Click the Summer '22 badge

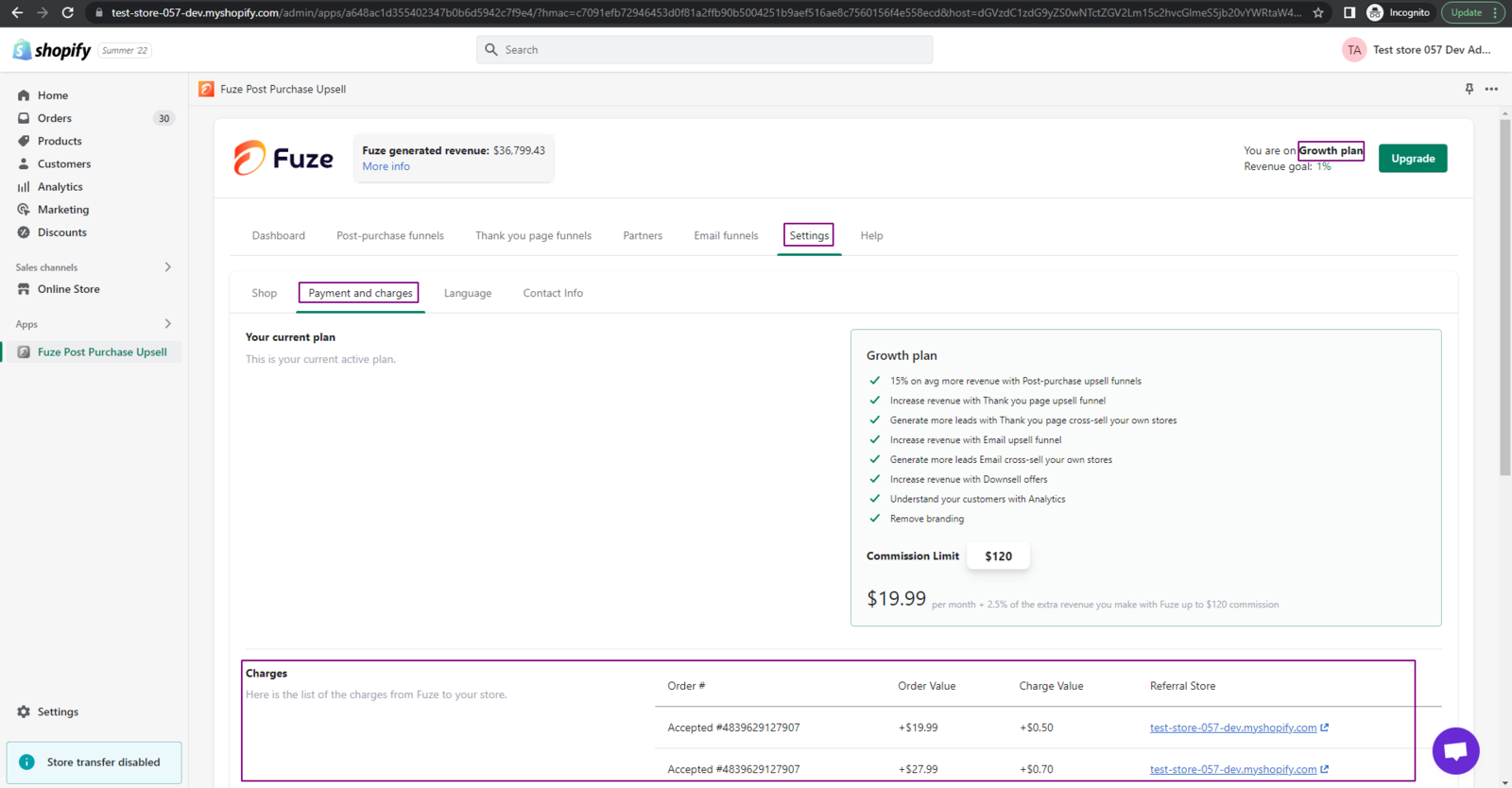[x=125, y=50]
